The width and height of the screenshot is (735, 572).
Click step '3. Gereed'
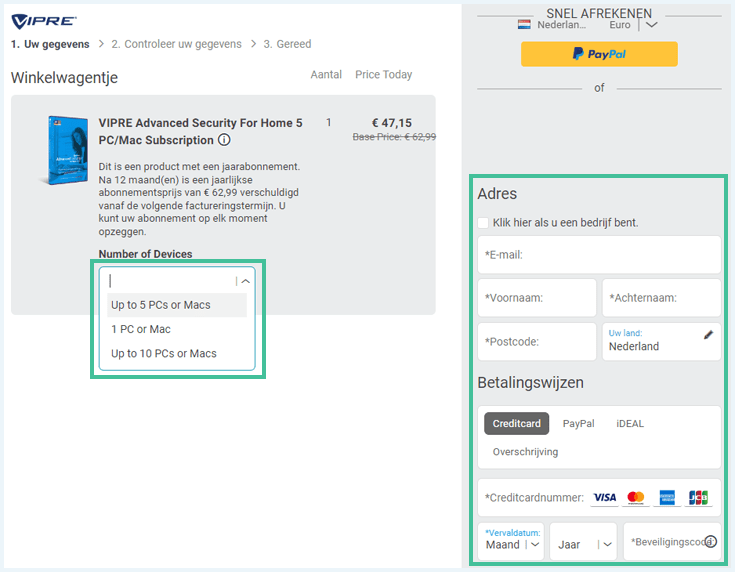pos(287,44)
